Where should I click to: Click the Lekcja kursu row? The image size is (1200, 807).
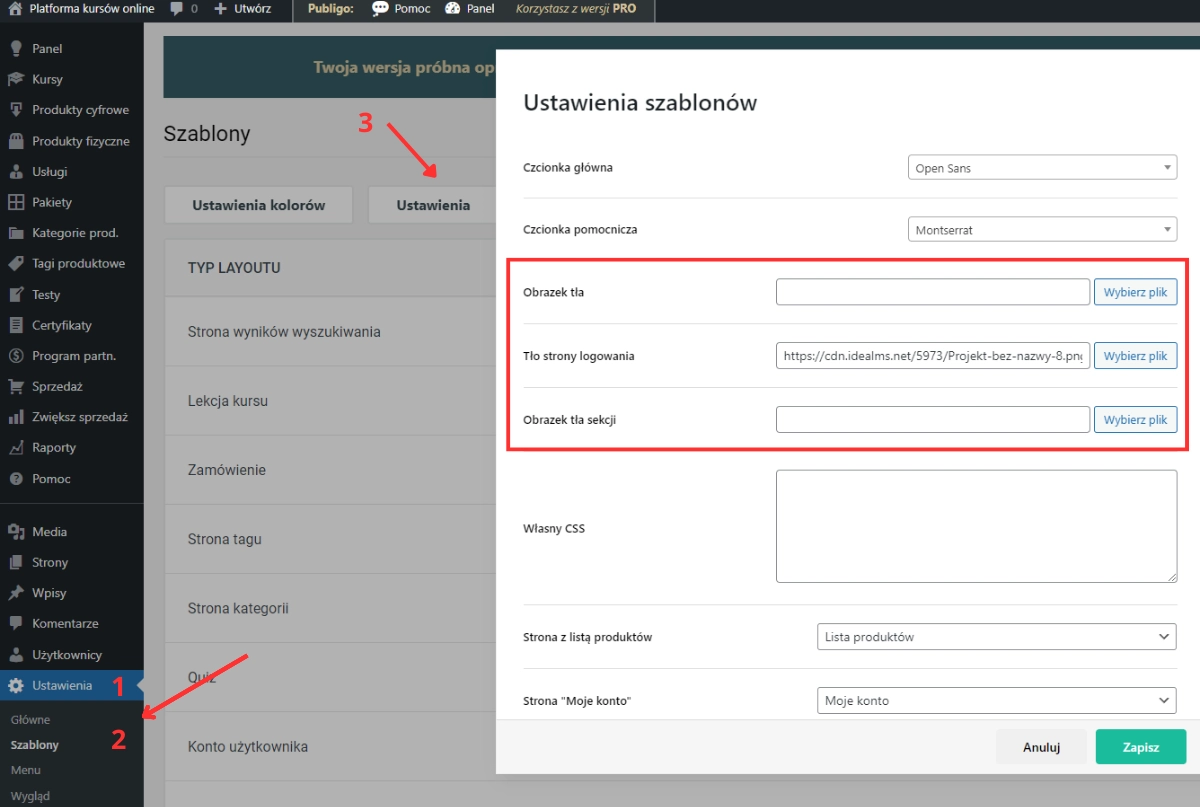(330, 401)
